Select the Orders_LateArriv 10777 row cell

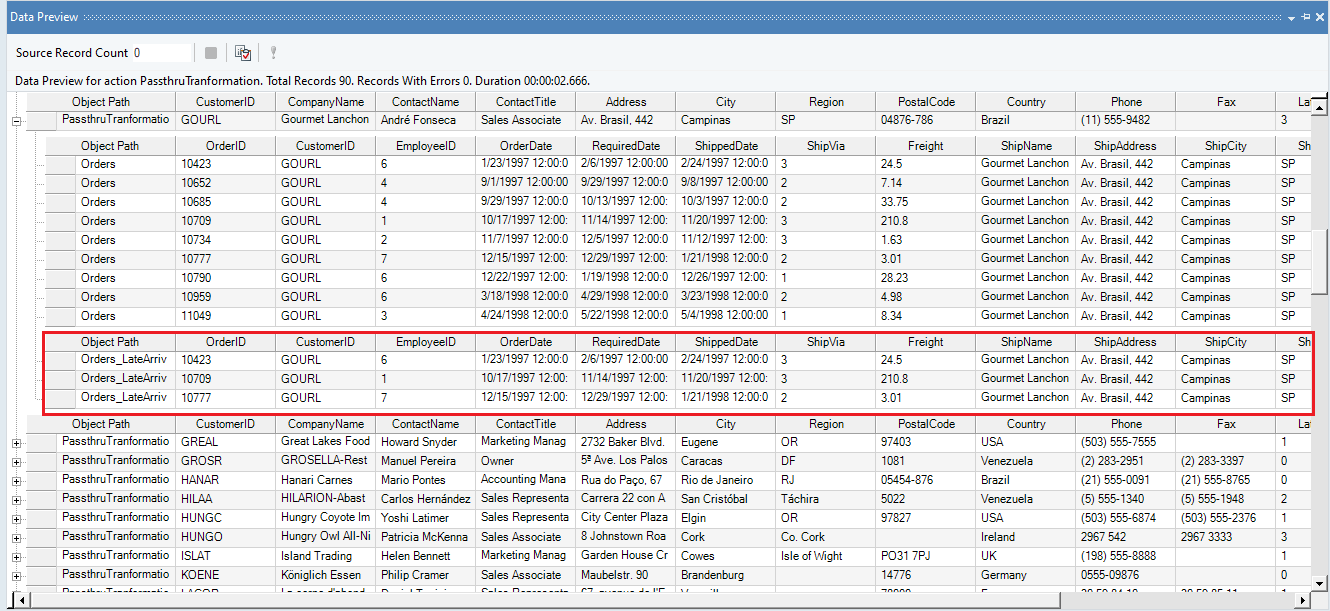tap(124, 398)
